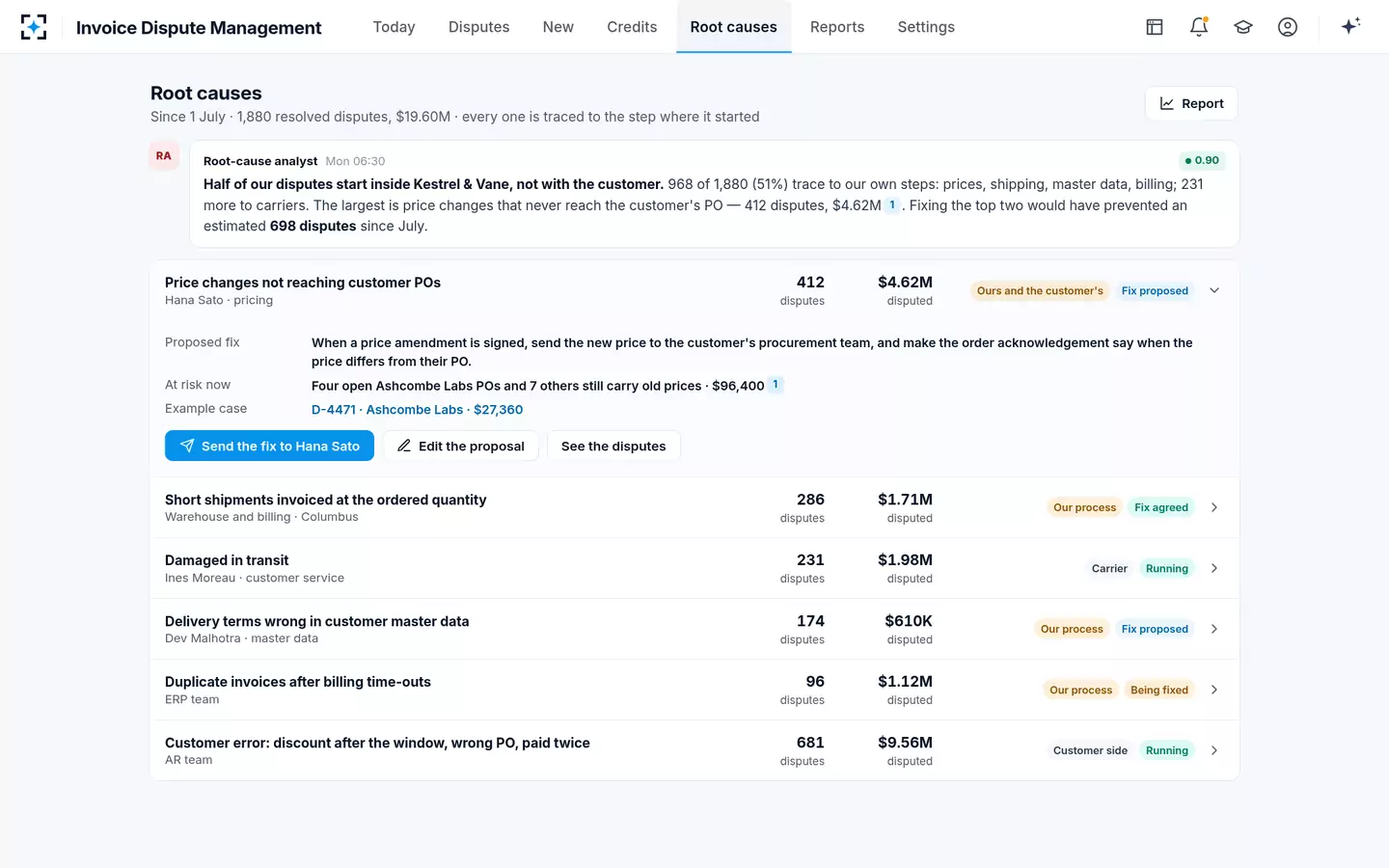Open the Disputes tab
1389x868 pixels.
point(479,27)
